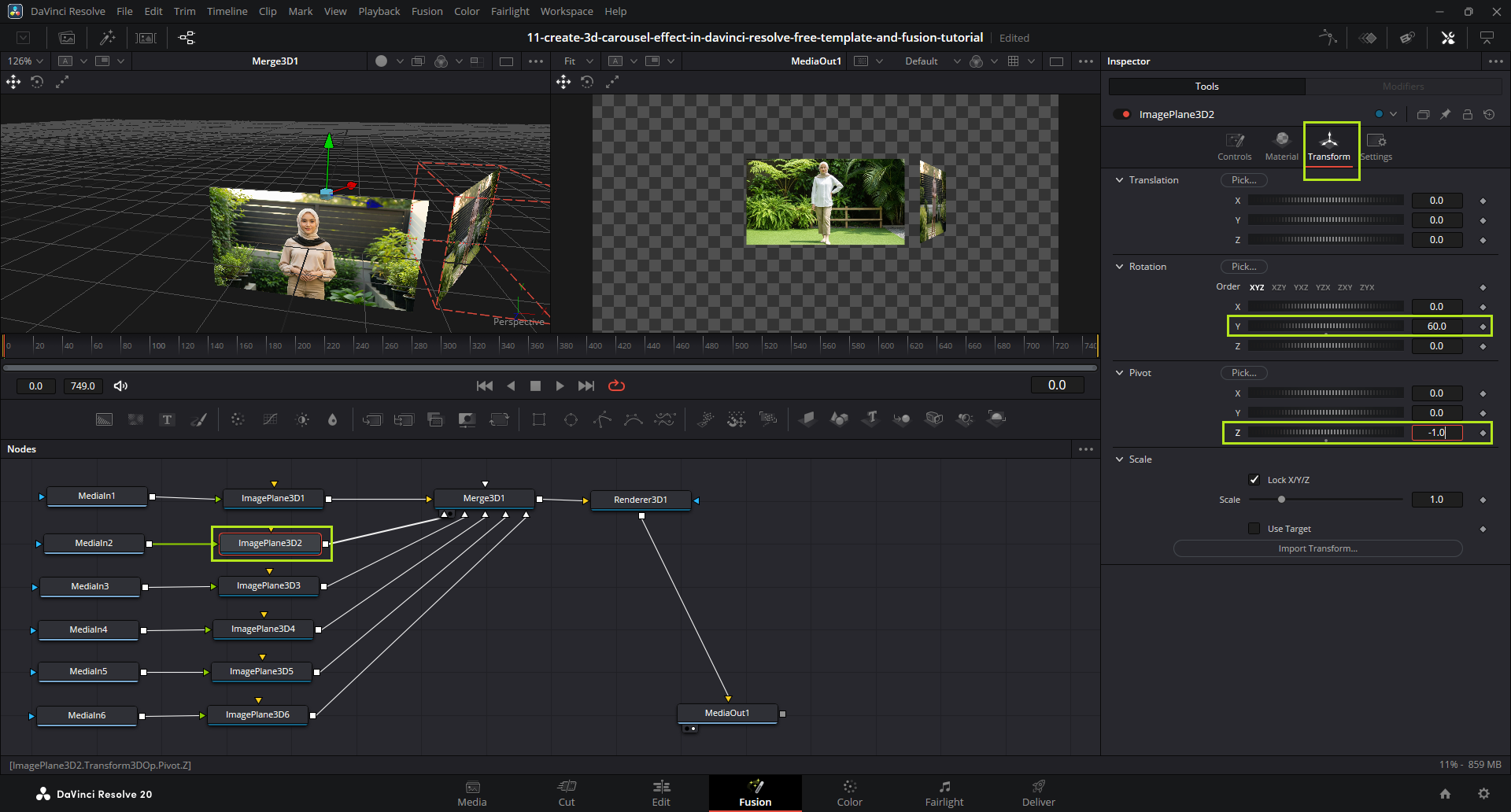Pin the ImagePlane3D2 inspector controls

(1445, 114)
